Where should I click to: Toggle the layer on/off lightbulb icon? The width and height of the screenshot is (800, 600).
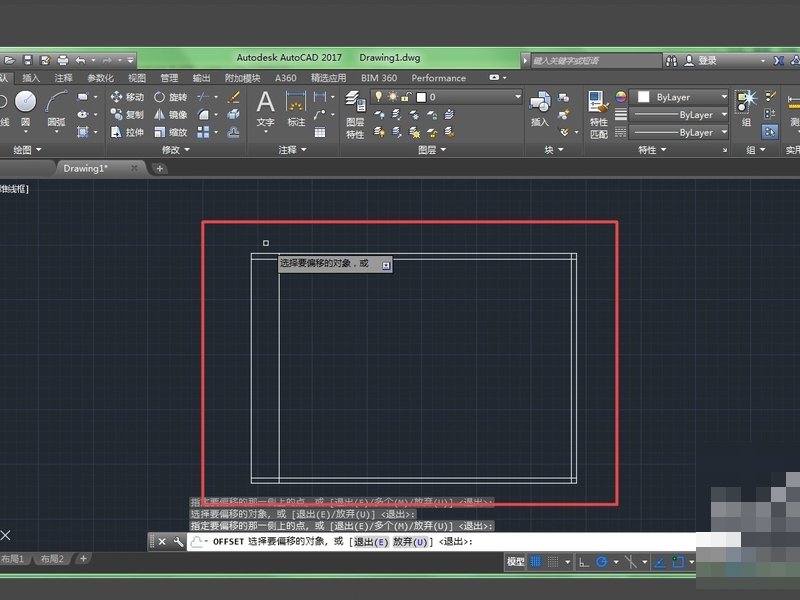[x=379, y=96]
